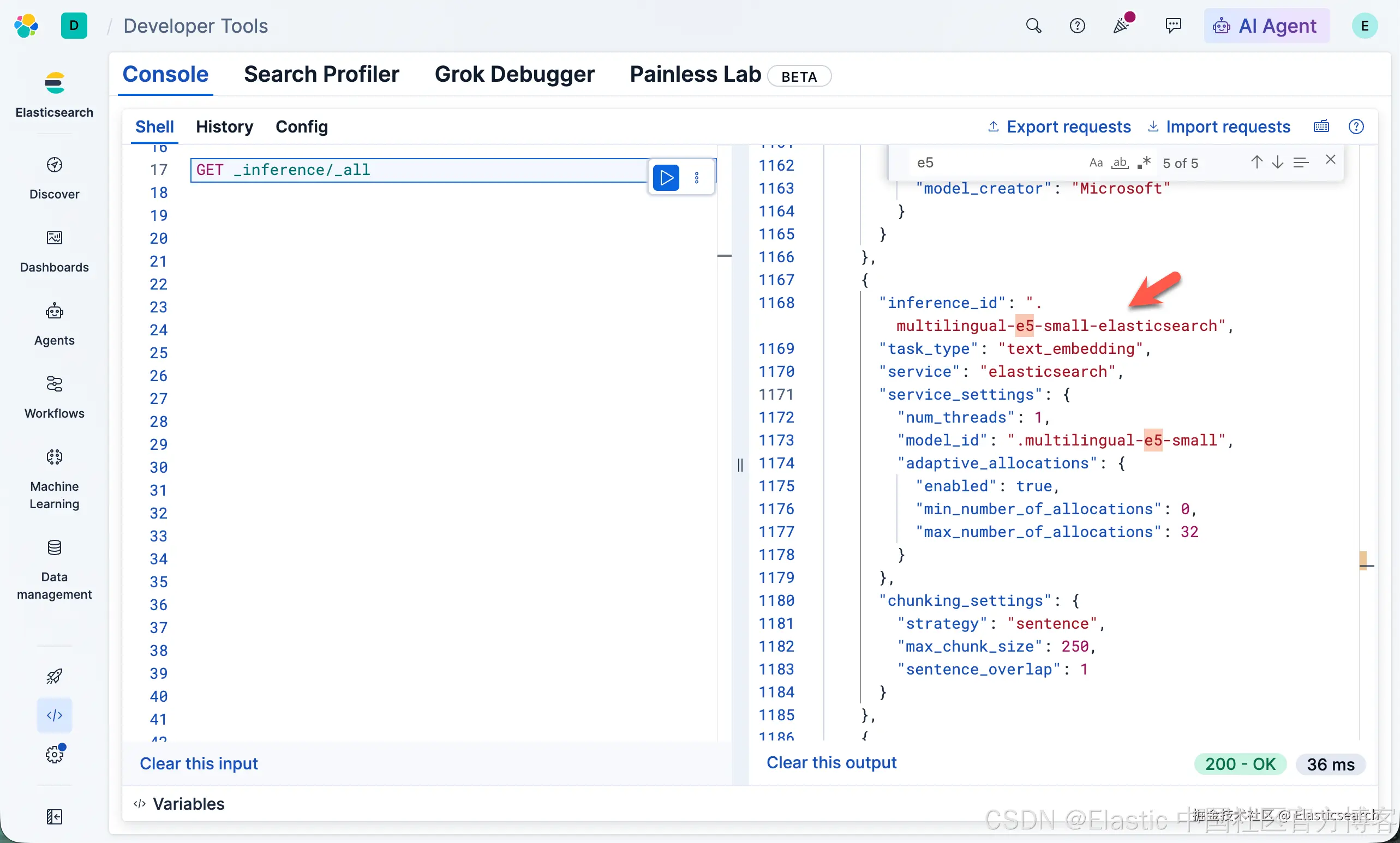The width and height of the screenshot is (1400, 843).
Task: Click Import requests
Action: point(1219,127)
